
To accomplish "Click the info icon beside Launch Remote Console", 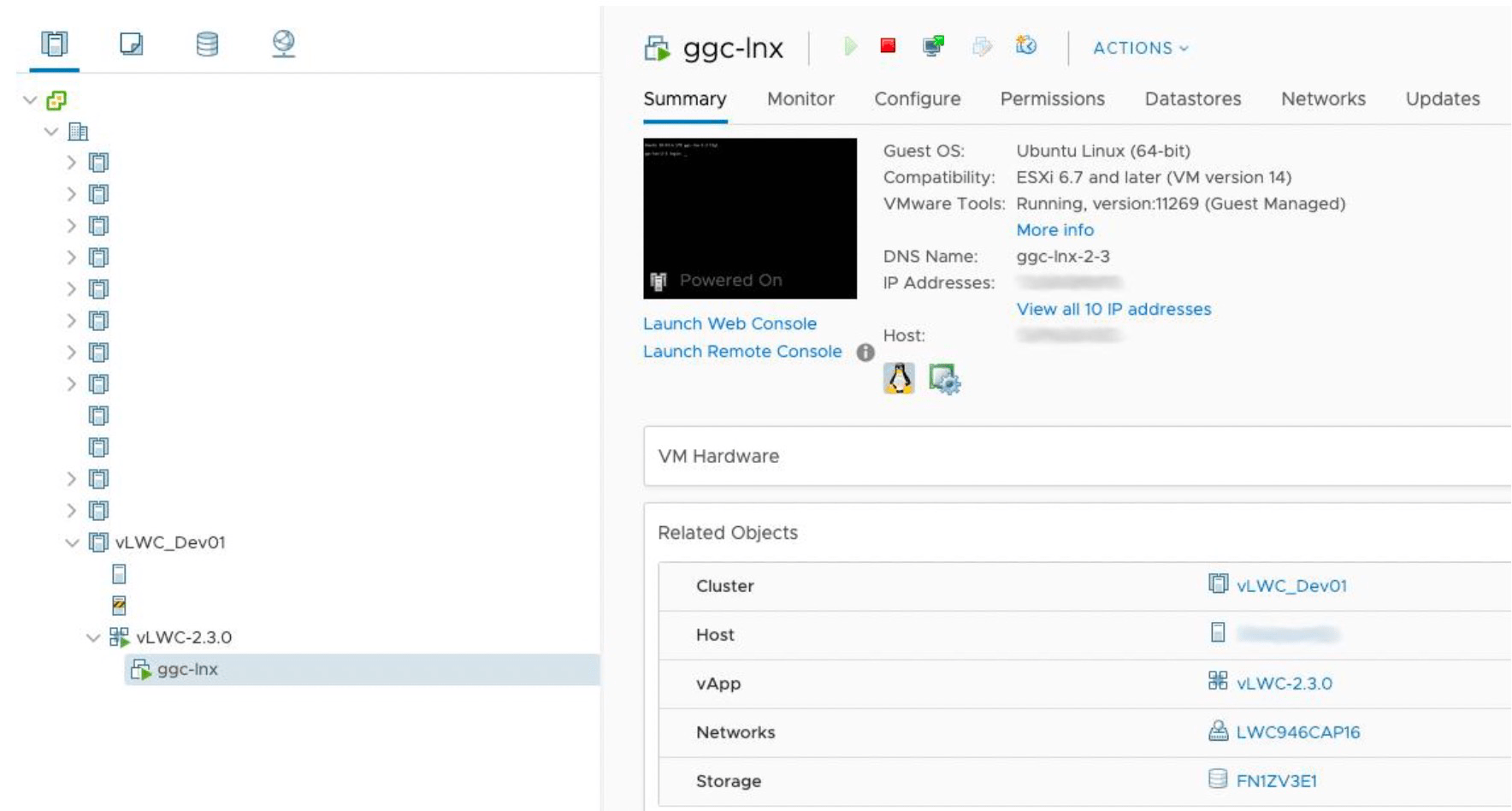I will tap(864, 351).
